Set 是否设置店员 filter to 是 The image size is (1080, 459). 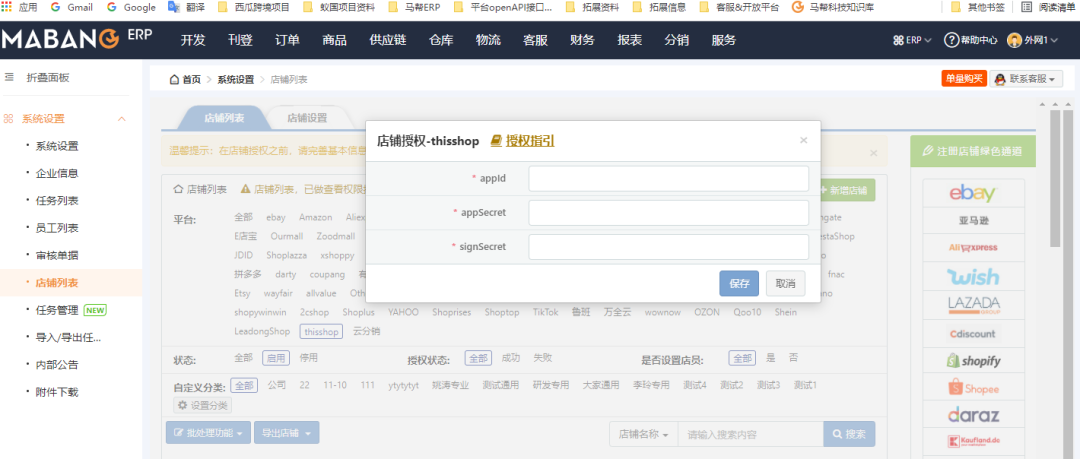point(771,358)
